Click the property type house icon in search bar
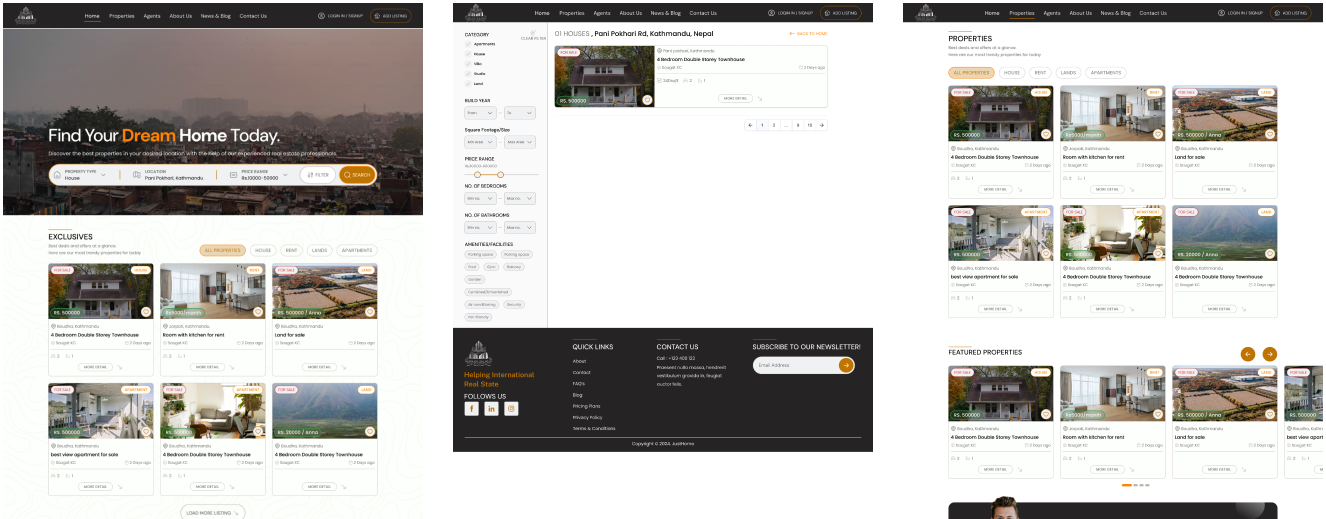 click(57, 174)
